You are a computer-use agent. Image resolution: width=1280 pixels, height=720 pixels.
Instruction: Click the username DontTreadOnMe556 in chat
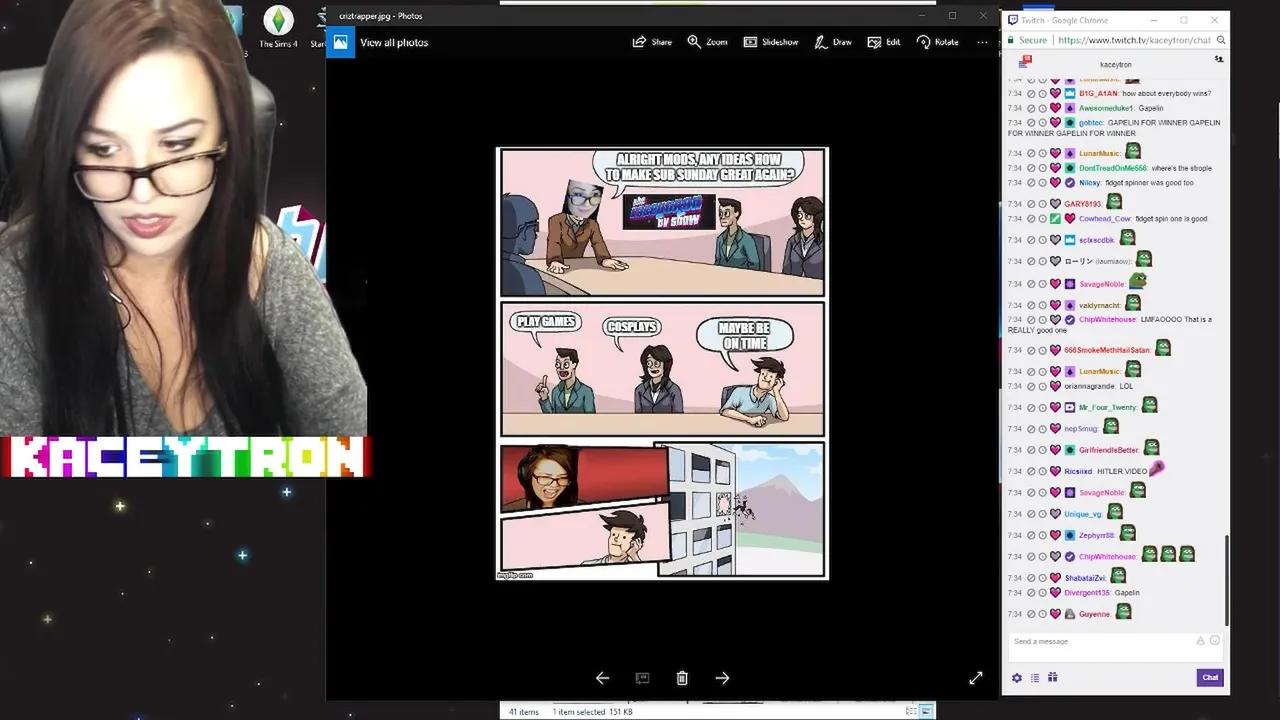tap(1113, 168)
